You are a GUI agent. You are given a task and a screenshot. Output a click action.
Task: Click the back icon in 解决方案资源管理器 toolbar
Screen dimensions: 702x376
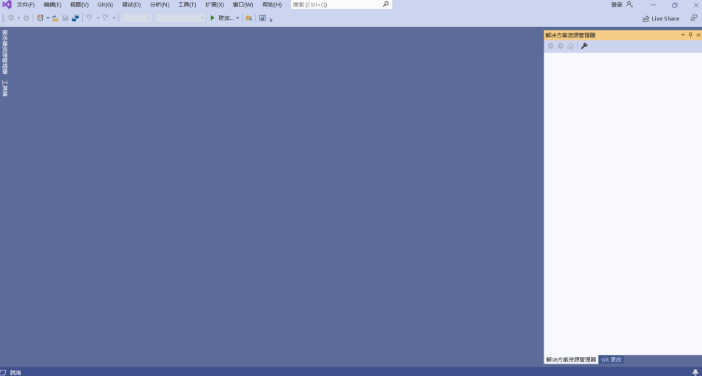pos(551,46)
